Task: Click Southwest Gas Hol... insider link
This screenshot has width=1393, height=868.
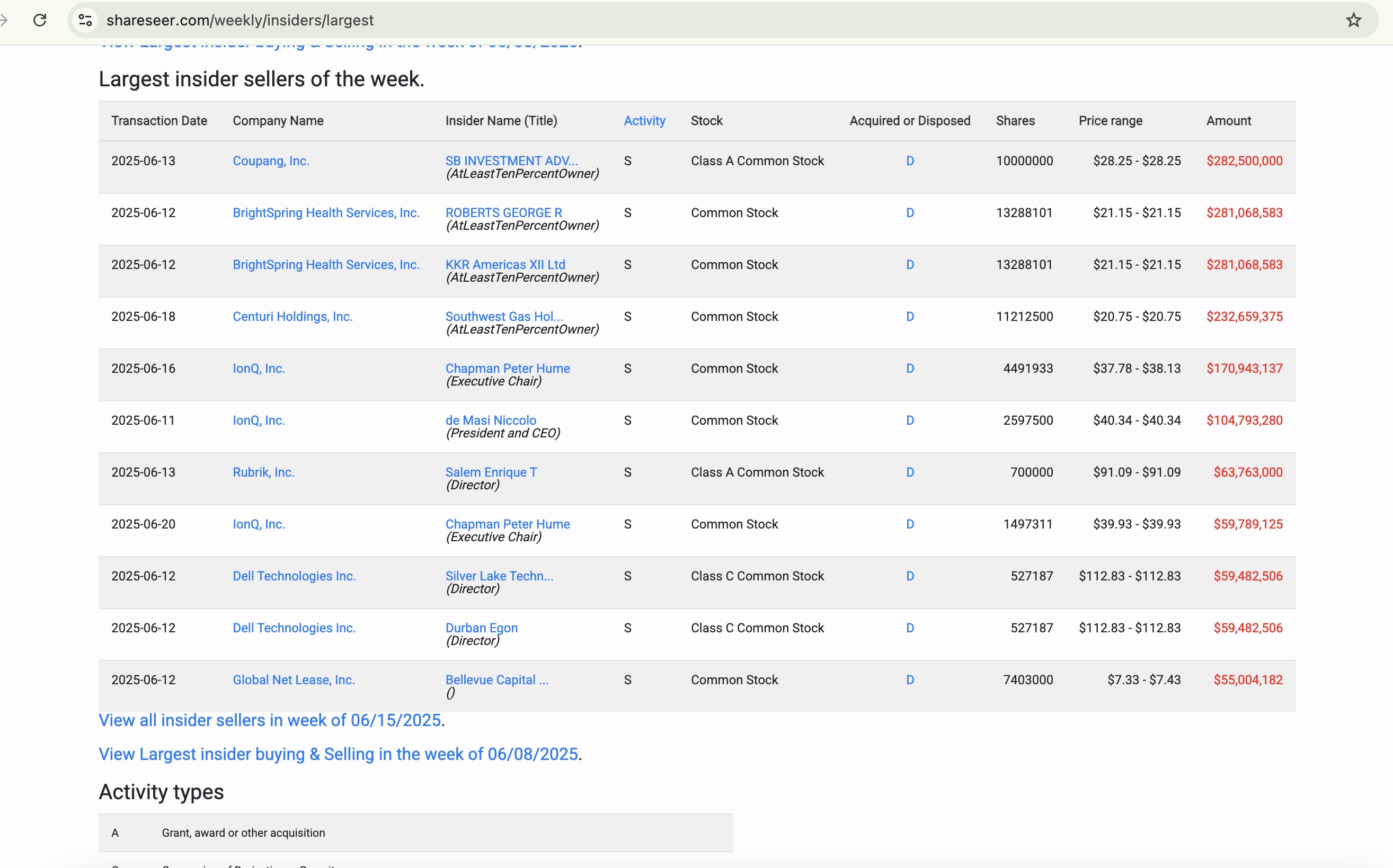Action: (503, 316)
